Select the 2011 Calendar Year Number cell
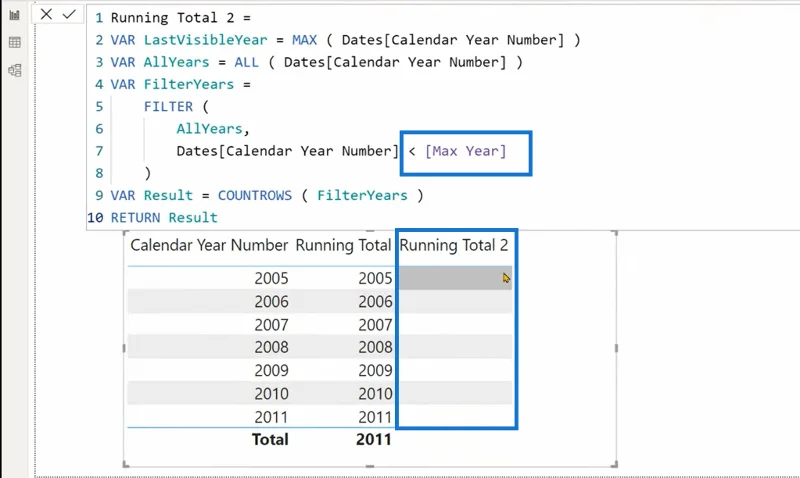Image resolution: width=800 pixels, height=478 pixels. click(271, 417)
